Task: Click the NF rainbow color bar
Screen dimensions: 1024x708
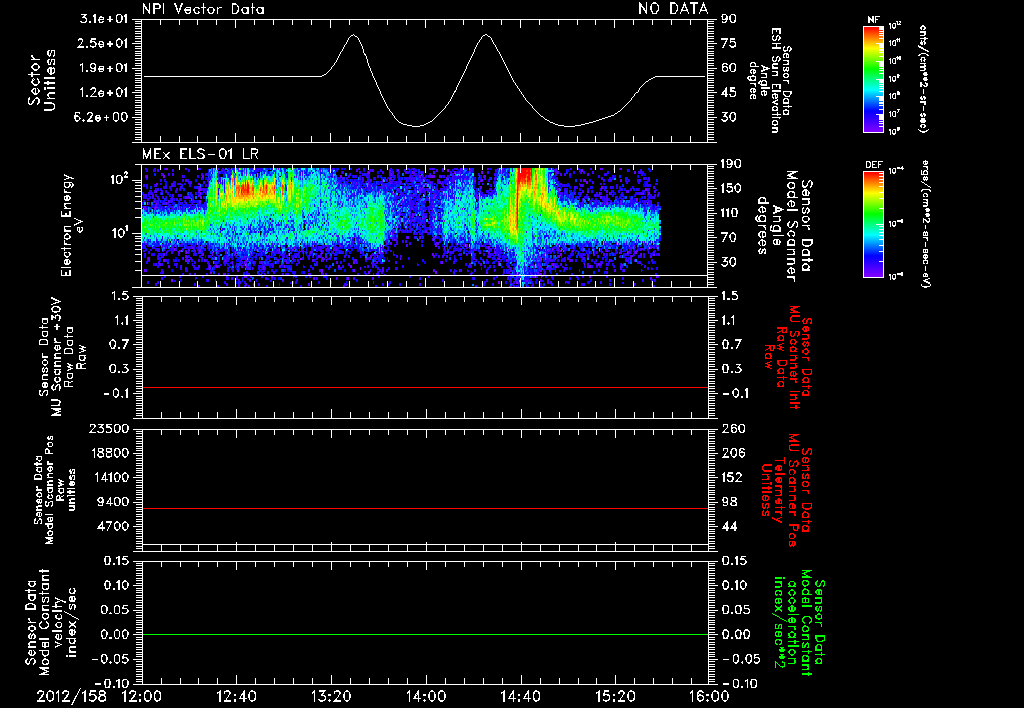Action: point(874,78)
